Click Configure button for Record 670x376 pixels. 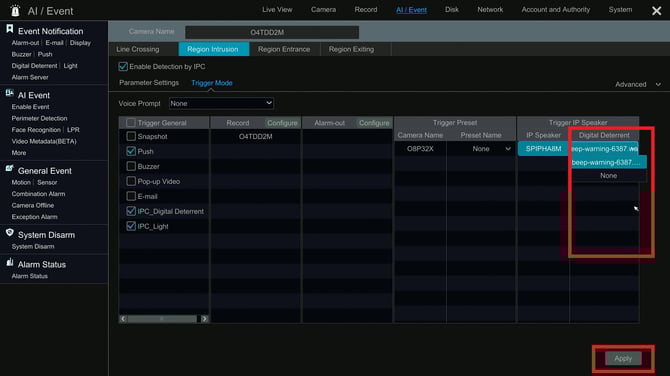[x=282, y=123]
